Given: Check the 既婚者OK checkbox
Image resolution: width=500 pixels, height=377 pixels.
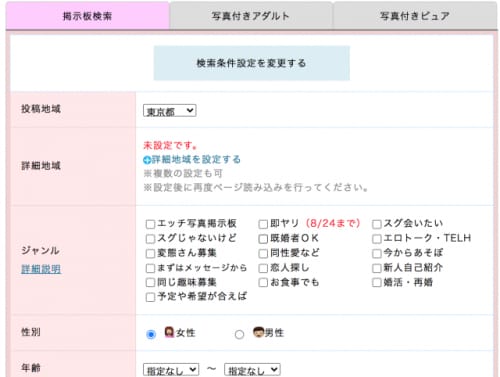Looking at the screenshot, I should [263, 239].
